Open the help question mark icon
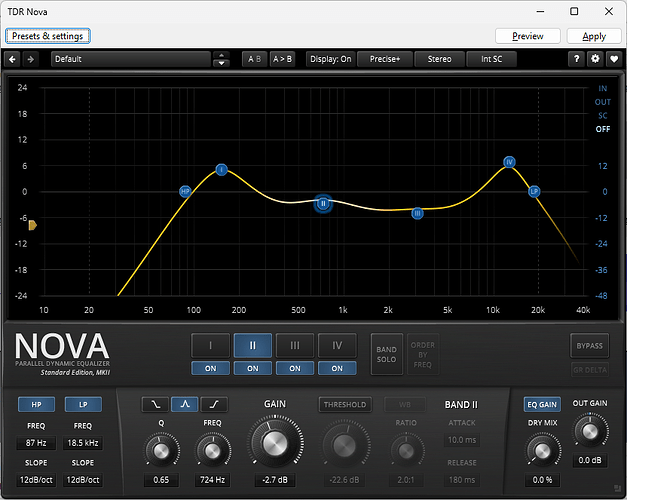This screenshot has height=500, width=670. 576,59
